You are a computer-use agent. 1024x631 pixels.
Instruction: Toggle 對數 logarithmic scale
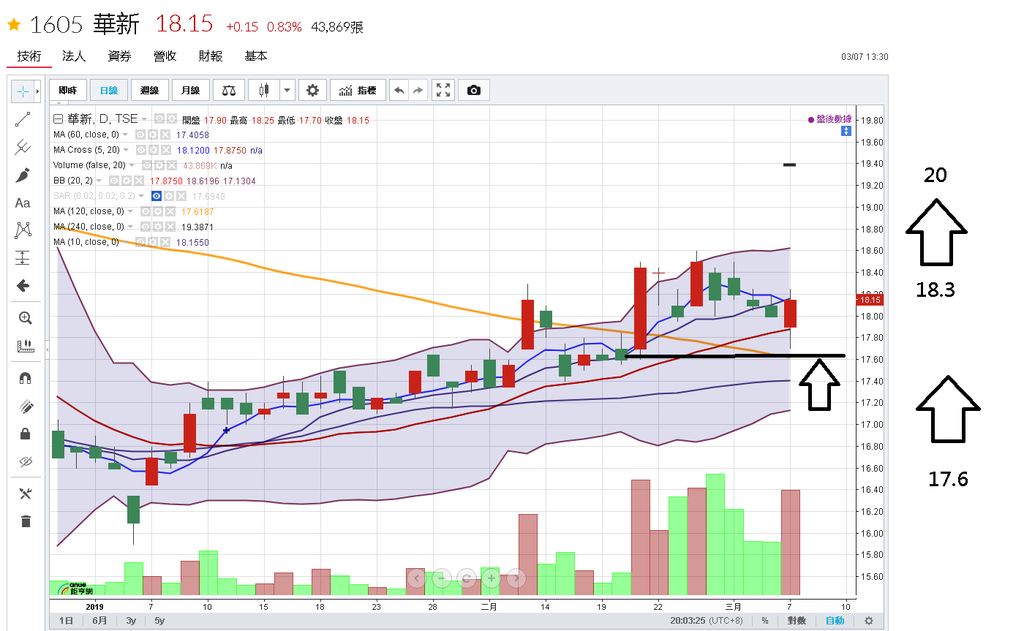[797, 621]
